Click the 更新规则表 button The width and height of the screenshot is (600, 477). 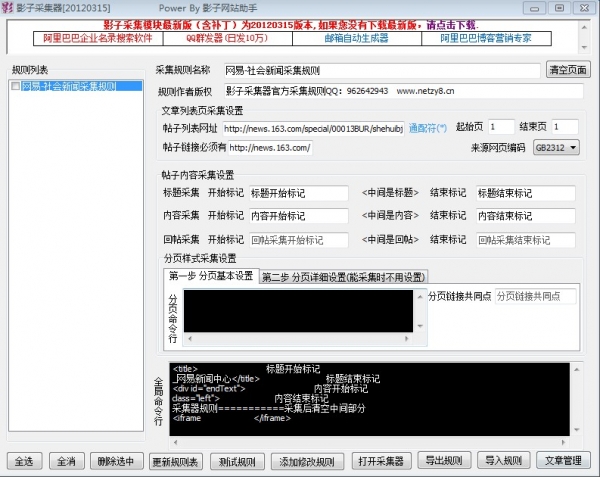(x=175, y=462)
